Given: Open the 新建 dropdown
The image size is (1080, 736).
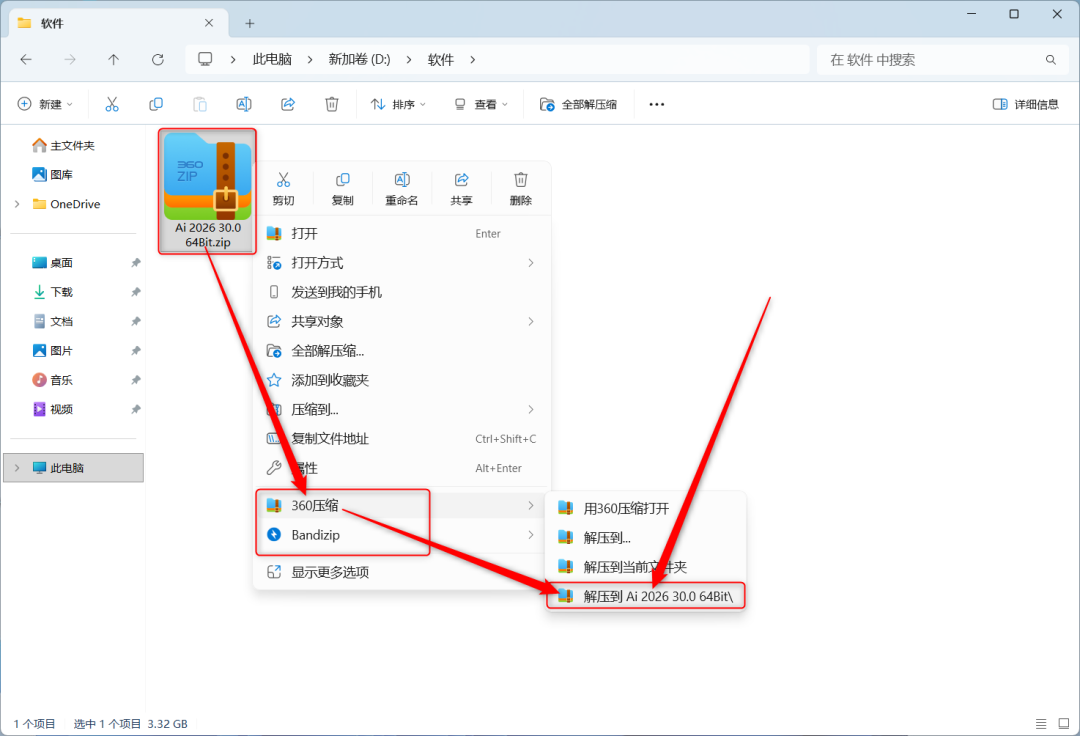Looking at the screenshot, I should pos(45,104).
